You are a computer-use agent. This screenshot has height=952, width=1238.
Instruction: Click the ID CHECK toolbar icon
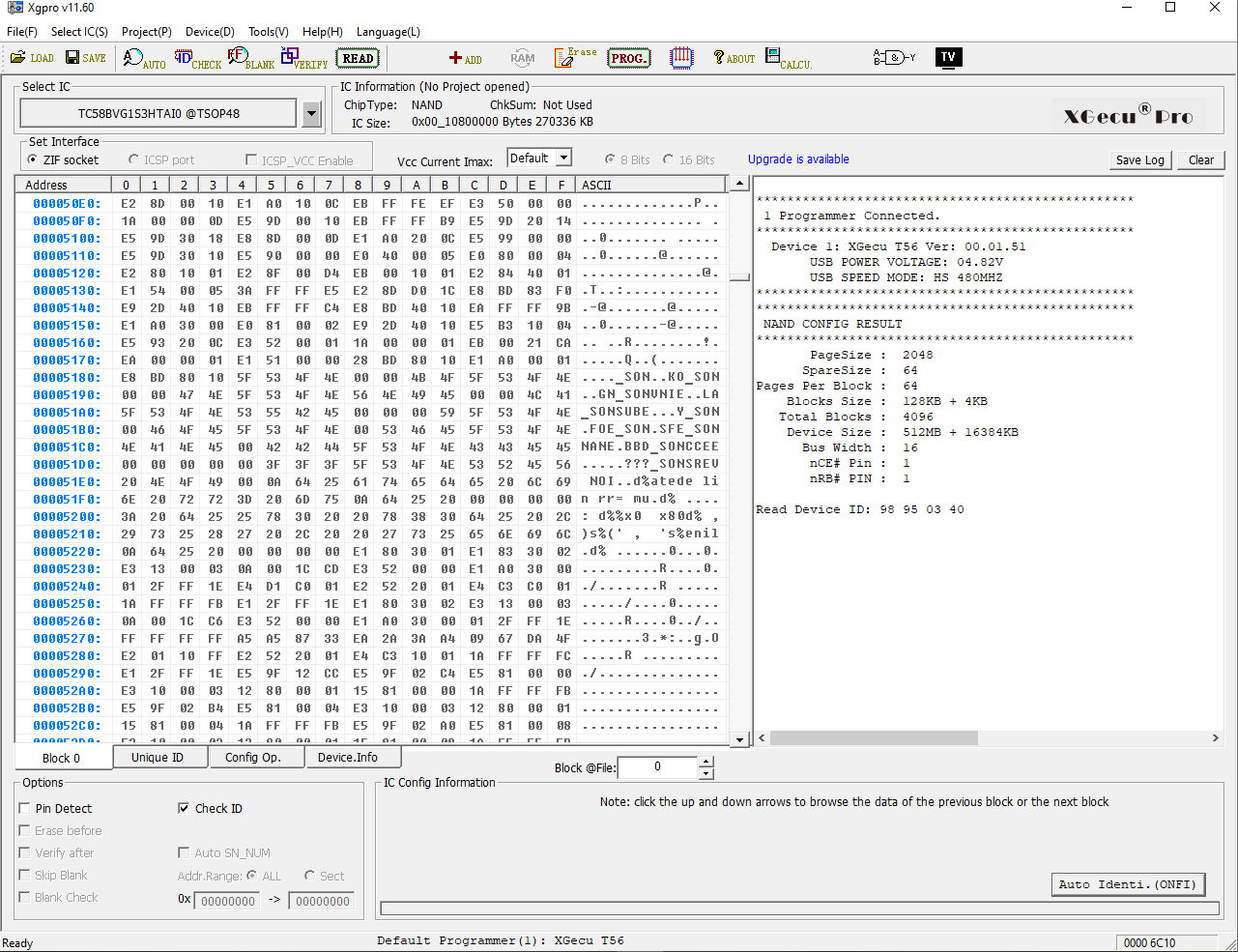[x=197, y=59]
